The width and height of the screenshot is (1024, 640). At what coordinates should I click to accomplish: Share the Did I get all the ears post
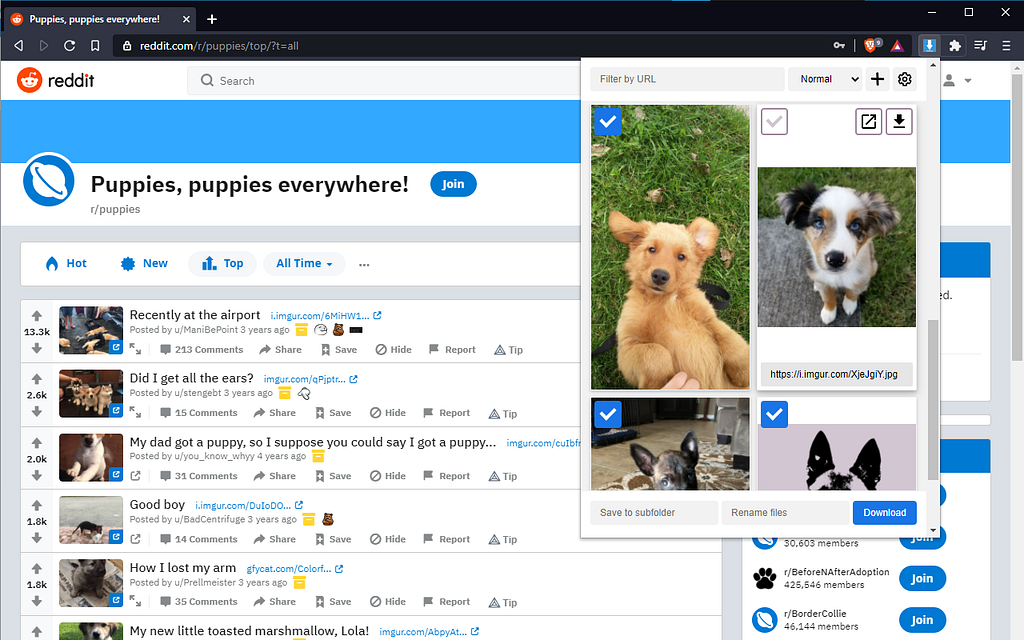point(275,413)
